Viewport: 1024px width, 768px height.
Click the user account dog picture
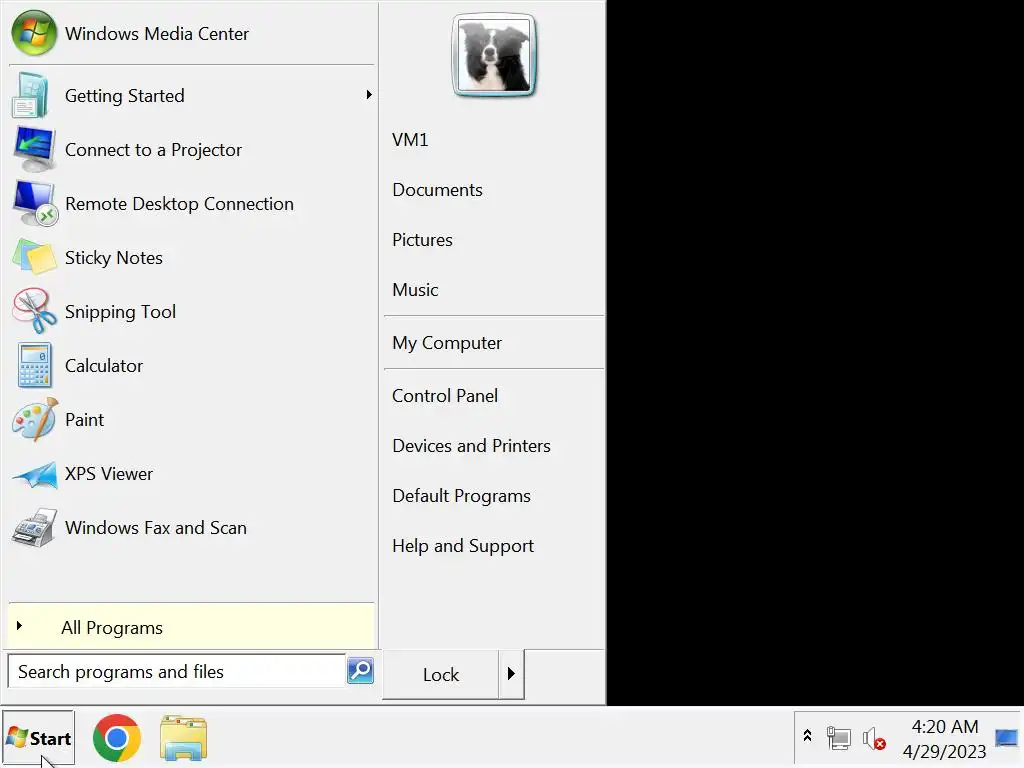494,56
